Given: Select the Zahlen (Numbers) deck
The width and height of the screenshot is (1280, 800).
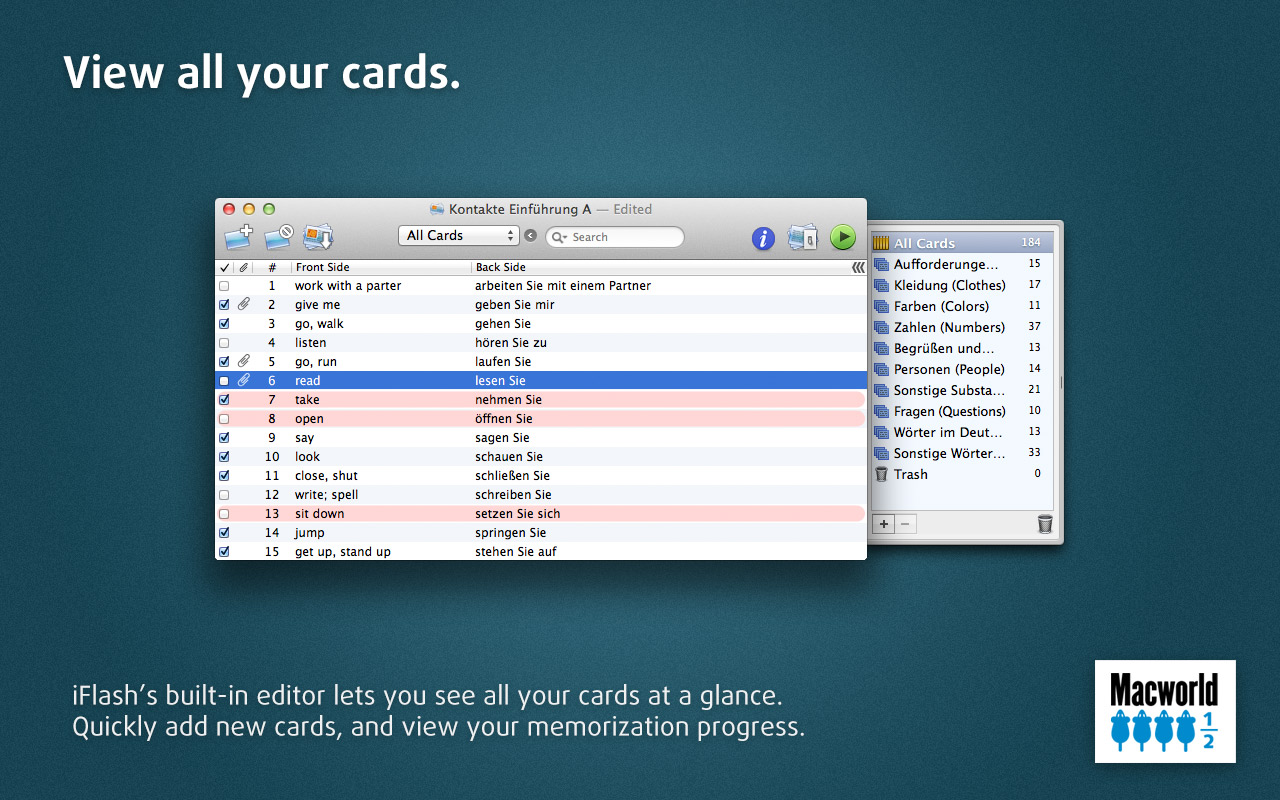Looking at the screenshot, I should click(962, 327).
